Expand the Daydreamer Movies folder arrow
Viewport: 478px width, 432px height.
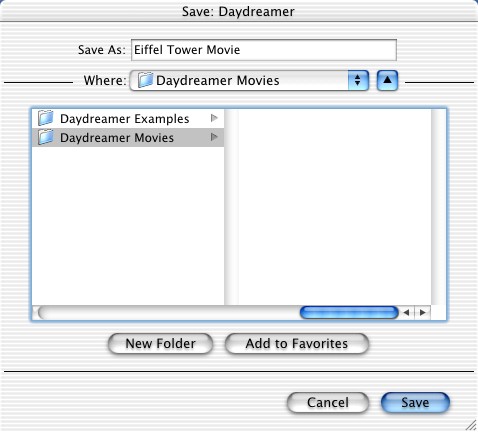click(x=214, y=137)
